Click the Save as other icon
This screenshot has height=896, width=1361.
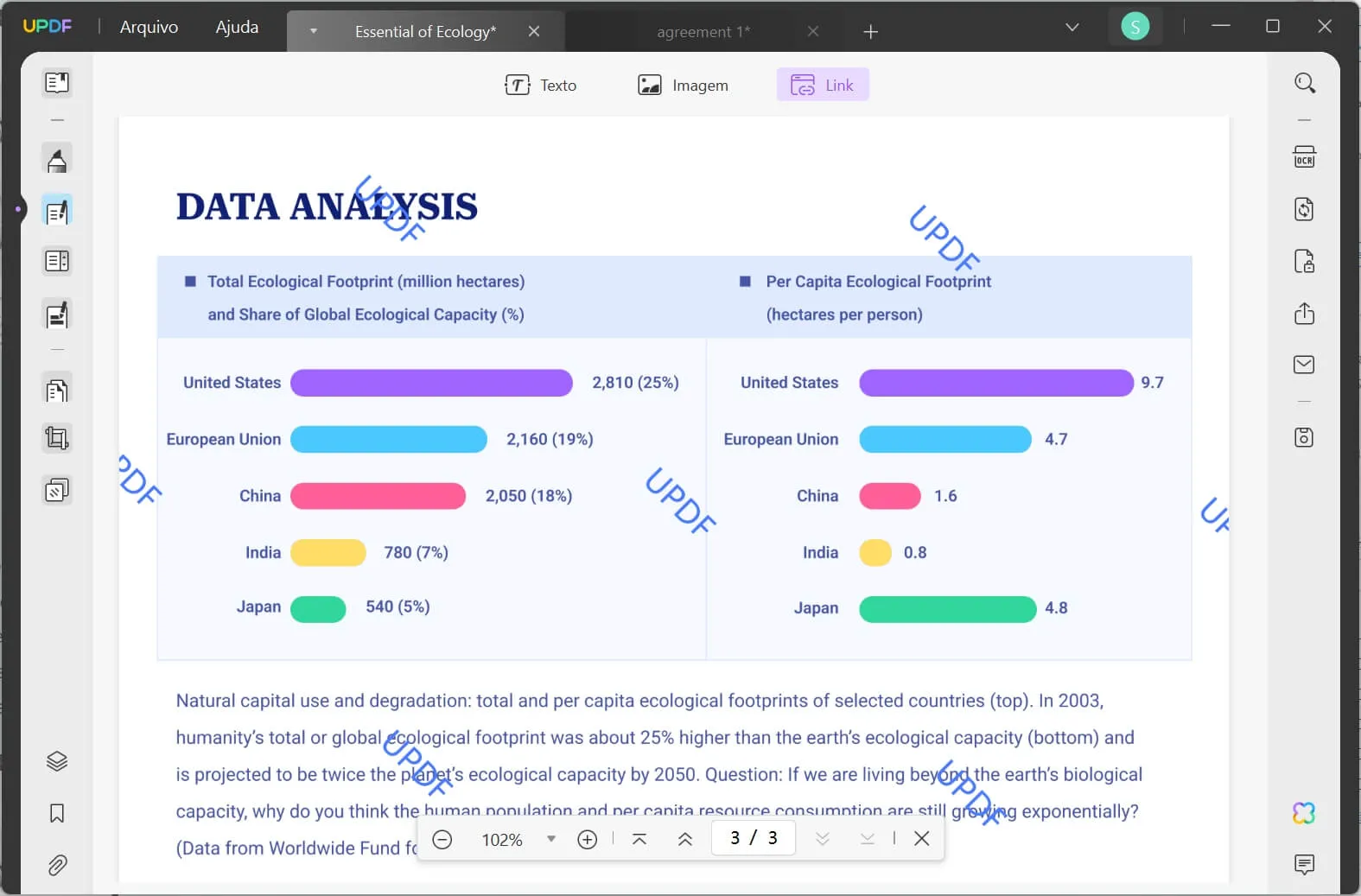[1305, 437]
